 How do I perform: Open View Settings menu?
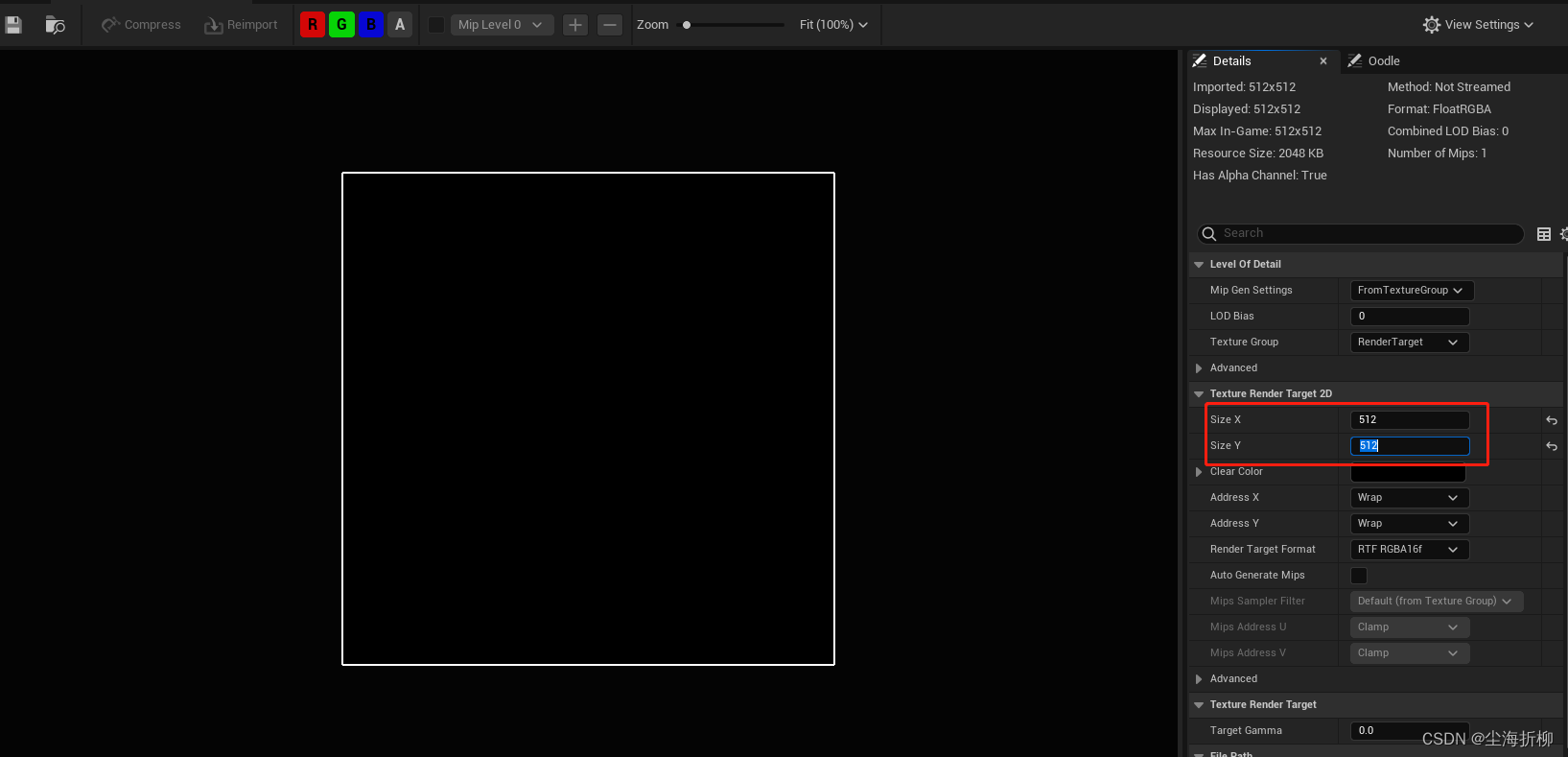[x=1478, y=25]
